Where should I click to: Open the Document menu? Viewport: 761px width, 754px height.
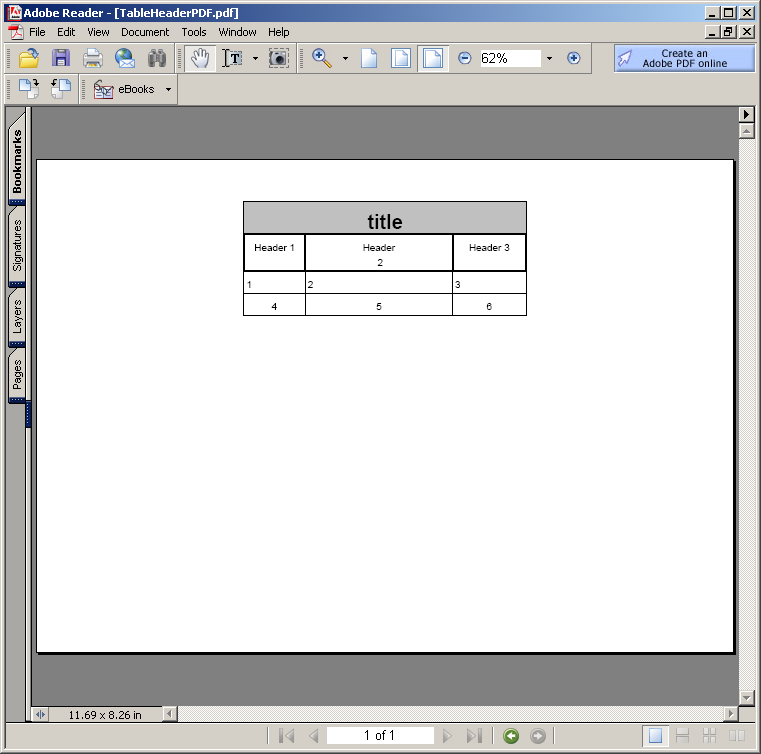145,32
